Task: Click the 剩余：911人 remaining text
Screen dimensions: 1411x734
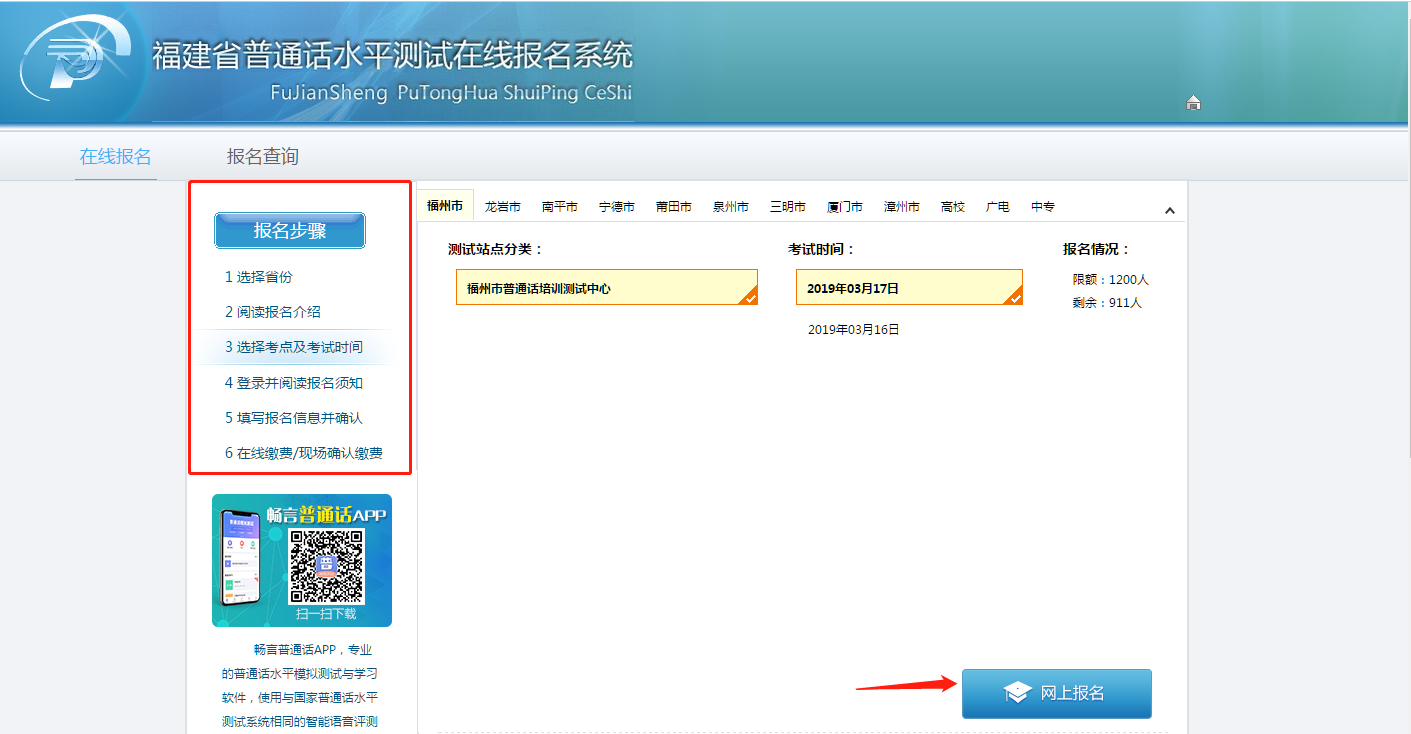Action: (1107, 302)
